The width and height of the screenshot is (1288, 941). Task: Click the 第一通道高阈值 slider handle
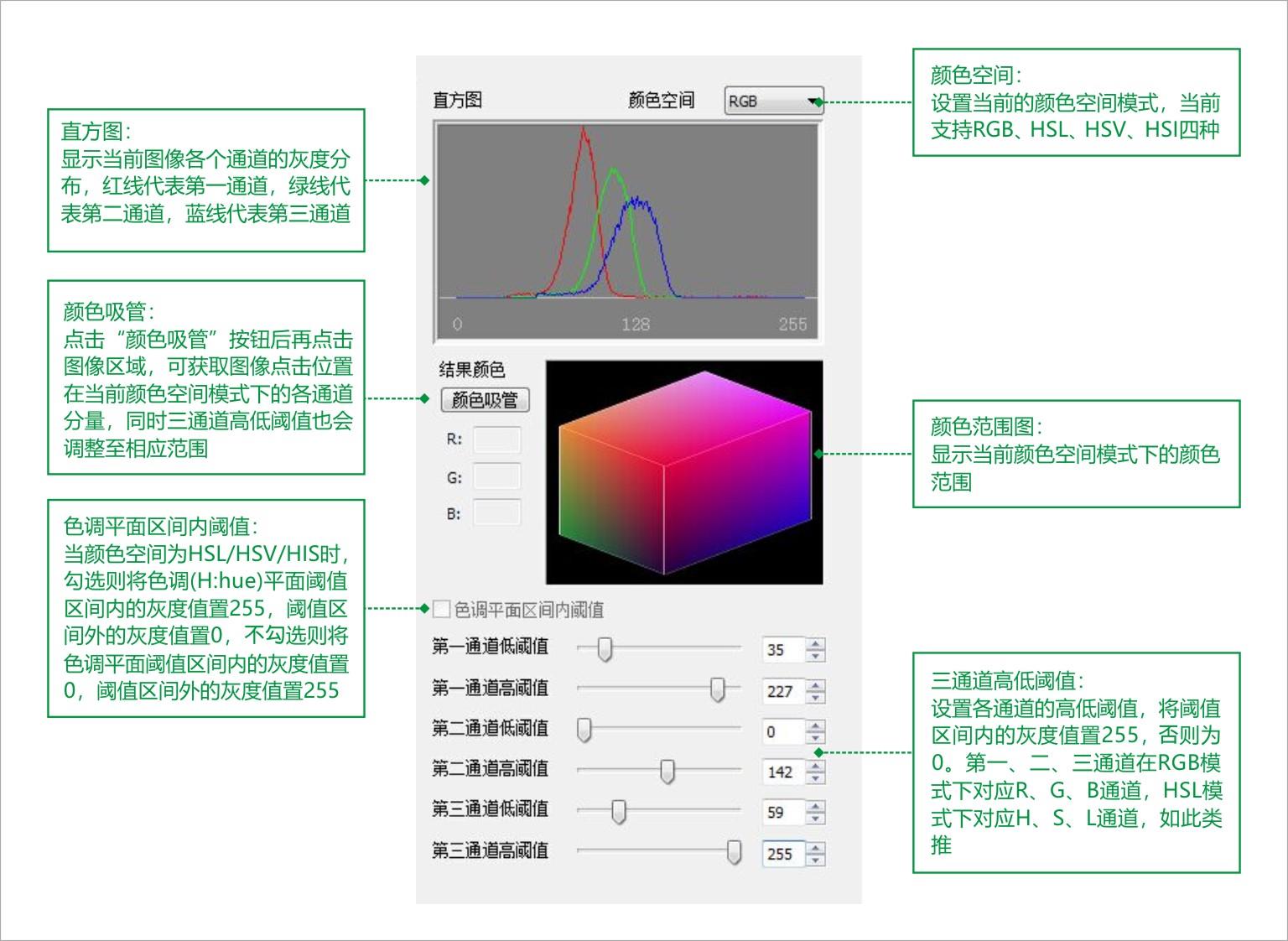click(717, 689)
